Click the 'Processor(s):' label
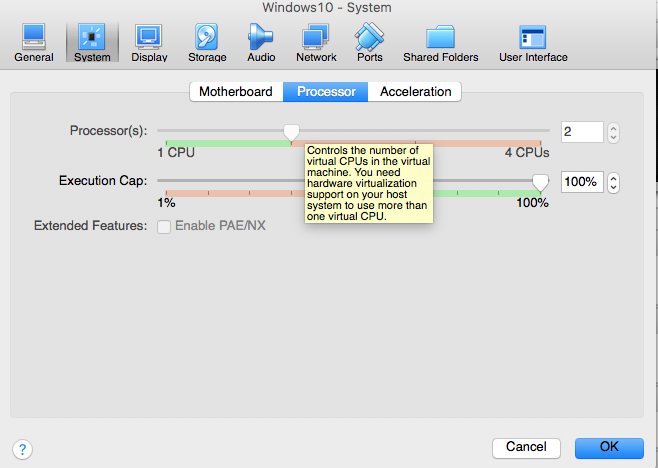Screen dimensions: 658x468 click(x=108, y=131)
